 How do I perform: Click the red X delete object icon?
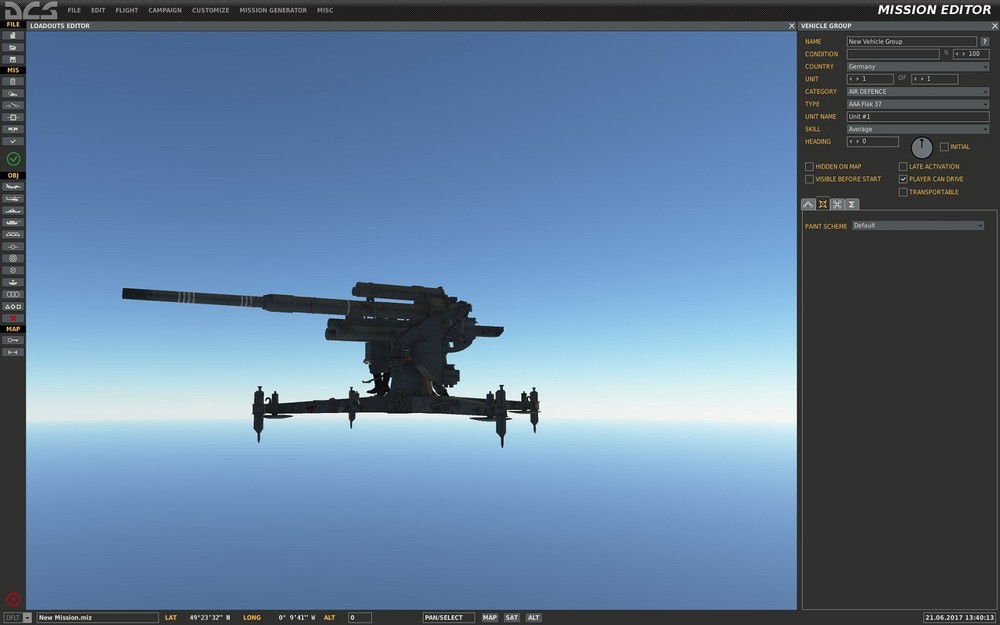(13, 318)
